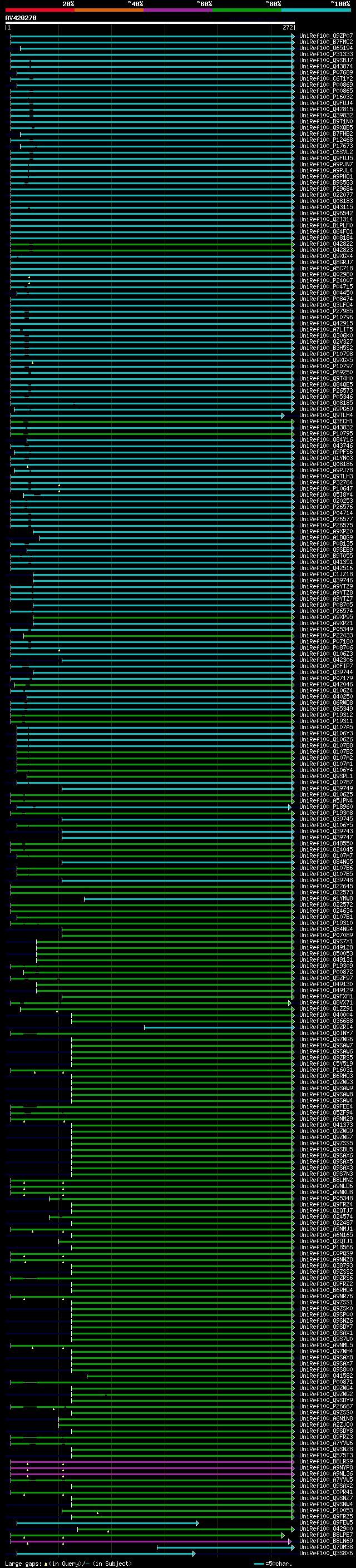Click the white query sequence bar
This screenshot has width=356, height=1568.
150,23
